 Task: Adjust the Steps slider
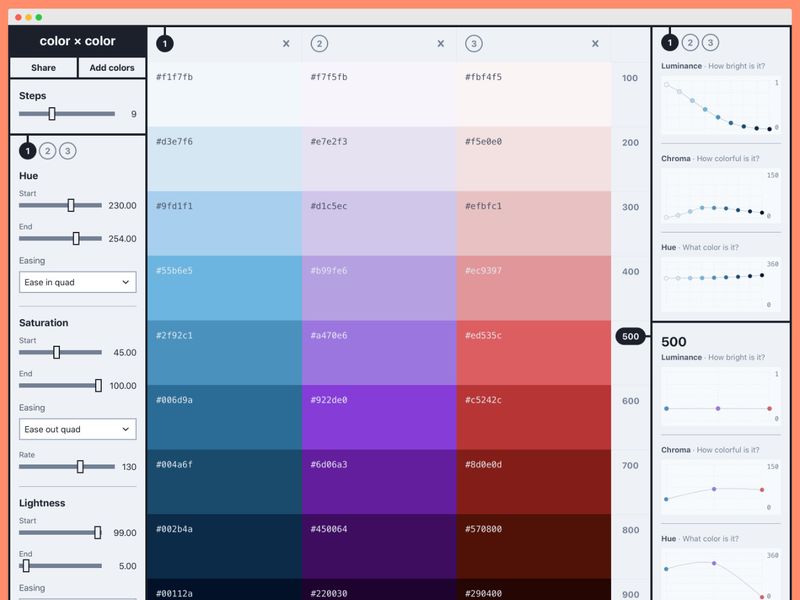50,113
